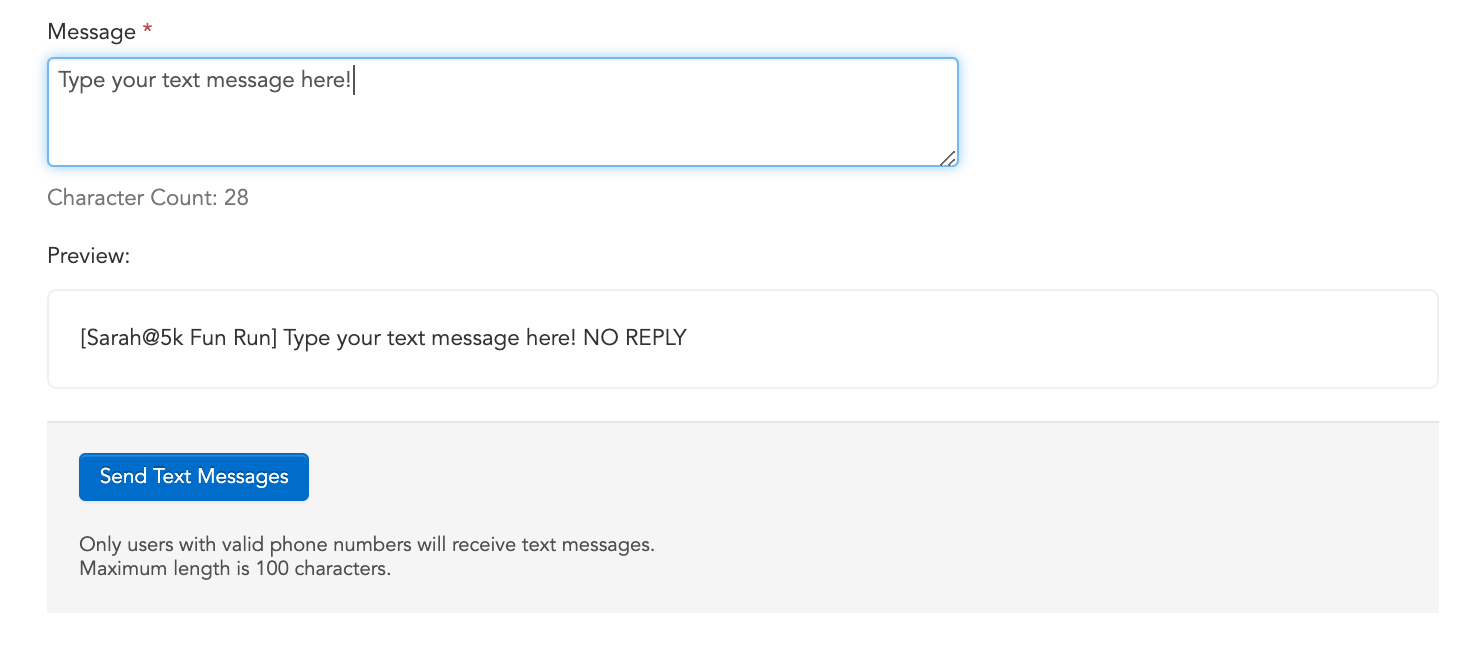Click the Message field label

coord(91,32)
